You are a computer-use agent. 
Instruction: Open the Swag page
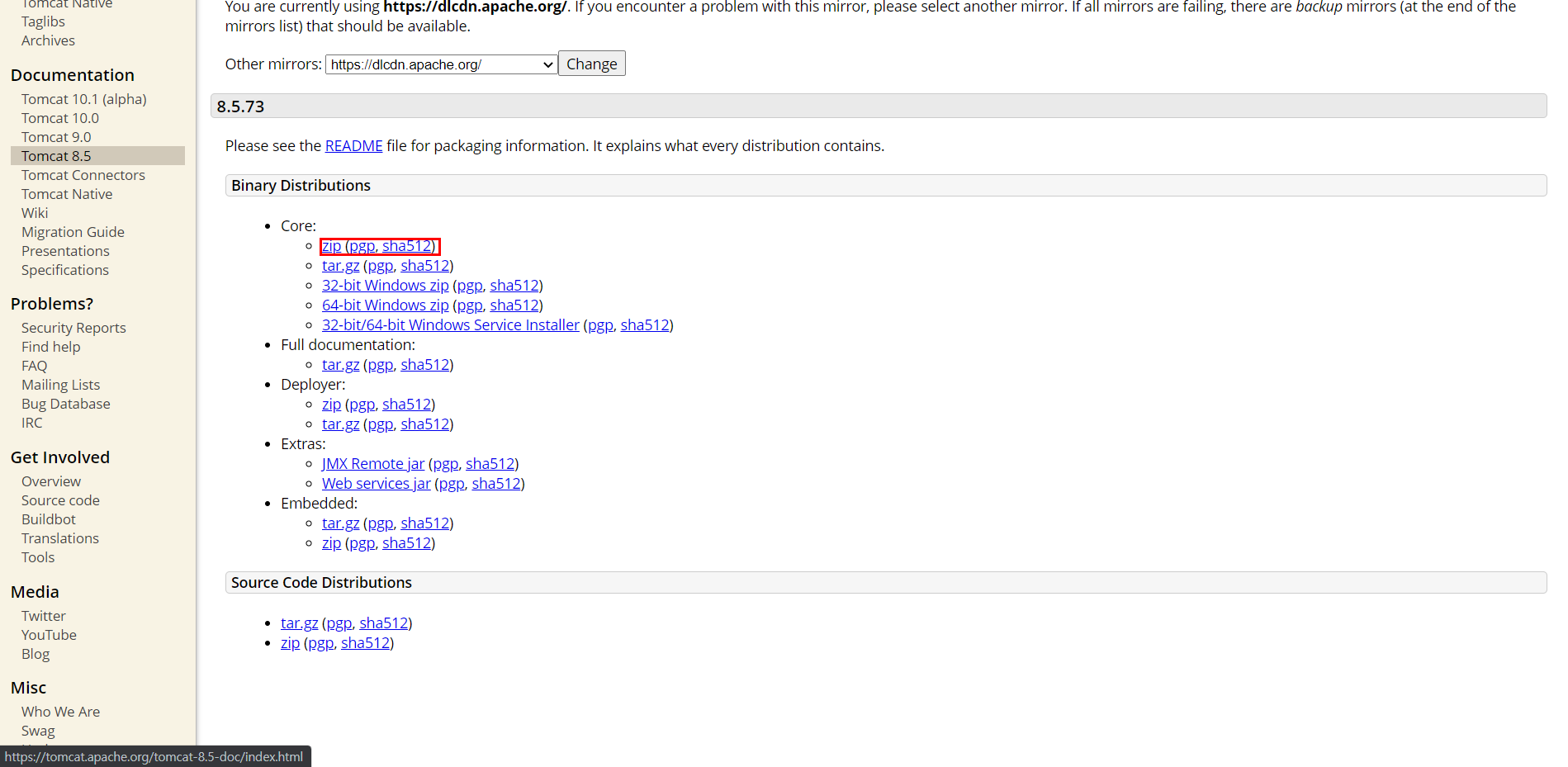[x=38, y=731]
